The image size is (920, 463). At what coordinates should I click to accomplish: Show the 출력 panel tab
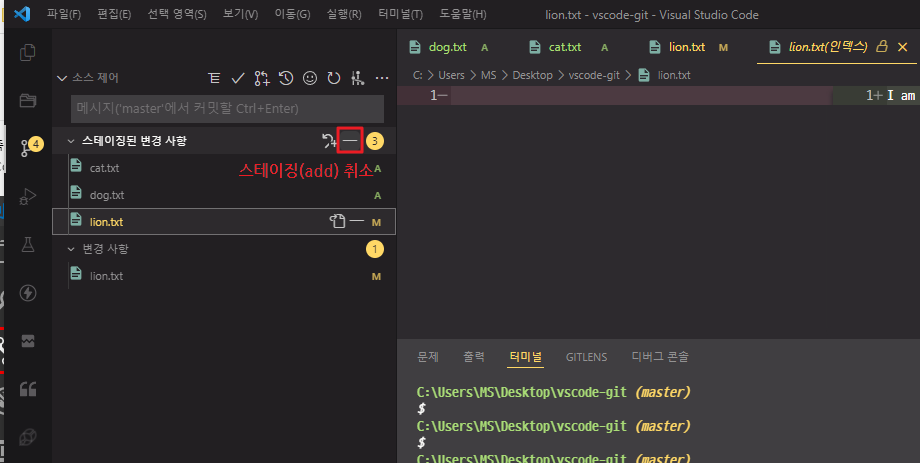[x=474, y=357]
